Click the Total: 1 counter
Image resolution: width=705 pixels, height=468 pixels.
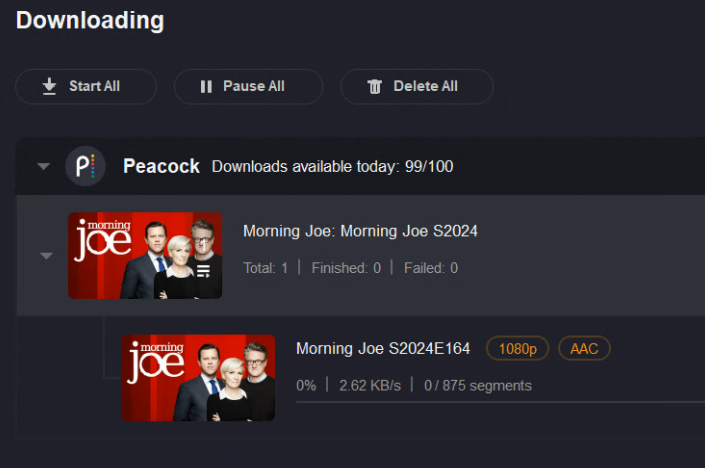point(266,268)
